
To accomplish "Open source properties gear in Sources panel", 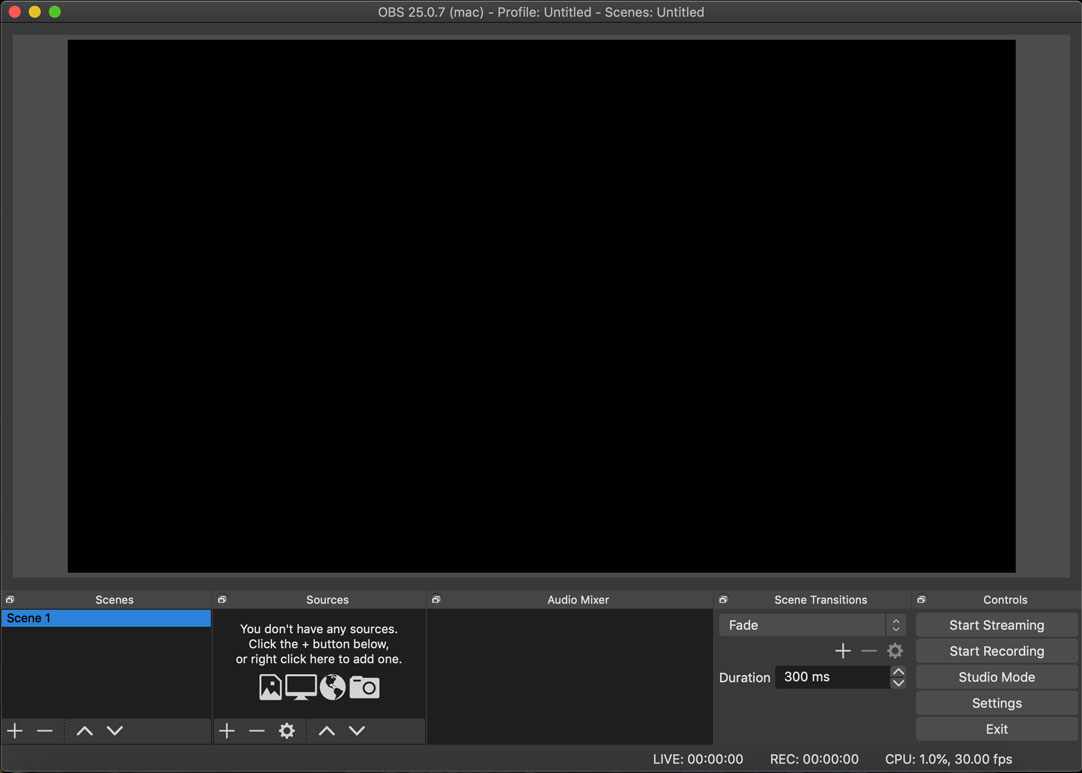I will 286,730.
